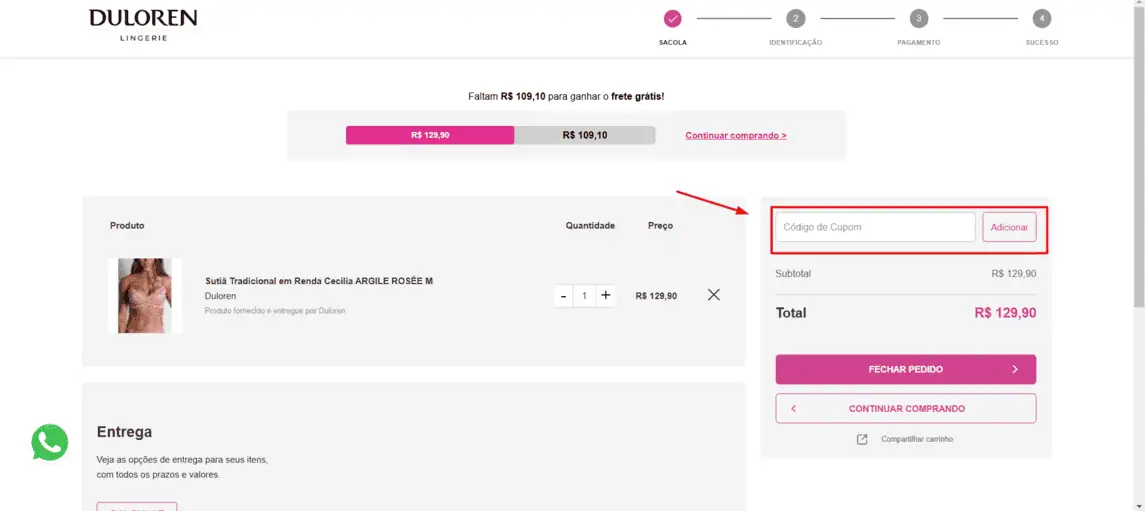The height and width of the screenshot is (511, 1145).
Task: Click the quantity value field showing 1
Action: (x=584, y=296)
